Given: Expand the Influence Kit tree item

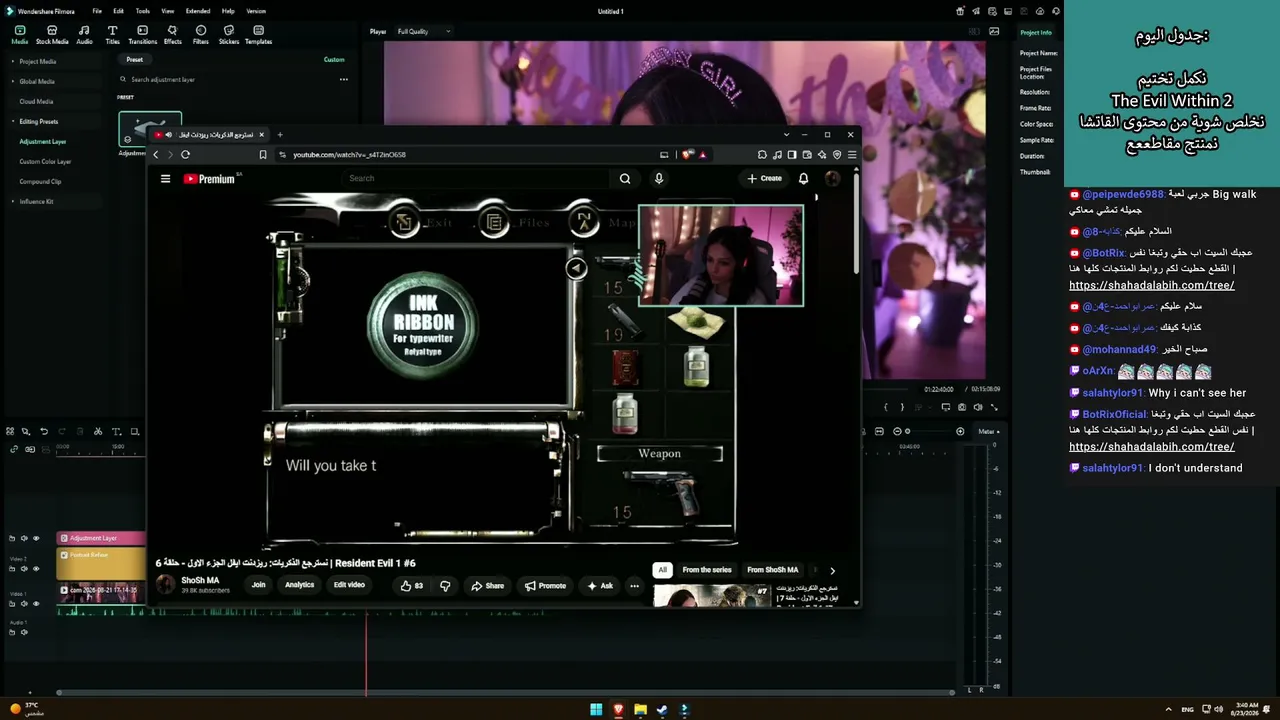Looking at the screenshot, I should (13, 202).
